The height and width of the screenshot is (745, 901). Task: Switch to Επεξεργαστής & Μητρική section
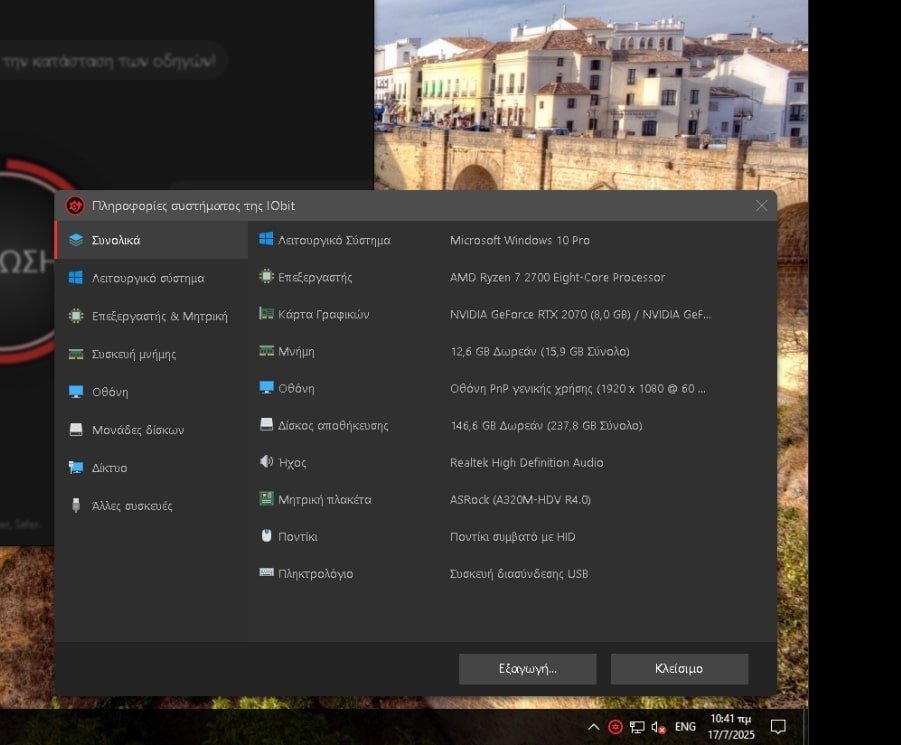(152, 316)
